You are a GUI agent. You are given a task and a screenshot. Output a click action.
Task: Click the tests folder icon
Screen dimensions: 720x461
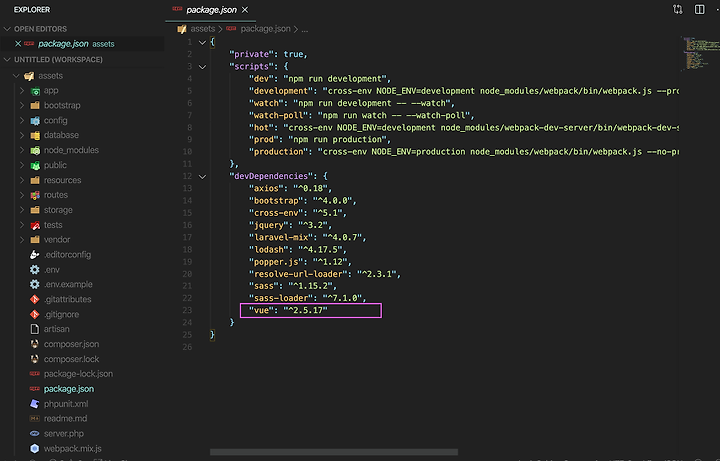coord(35,225)
